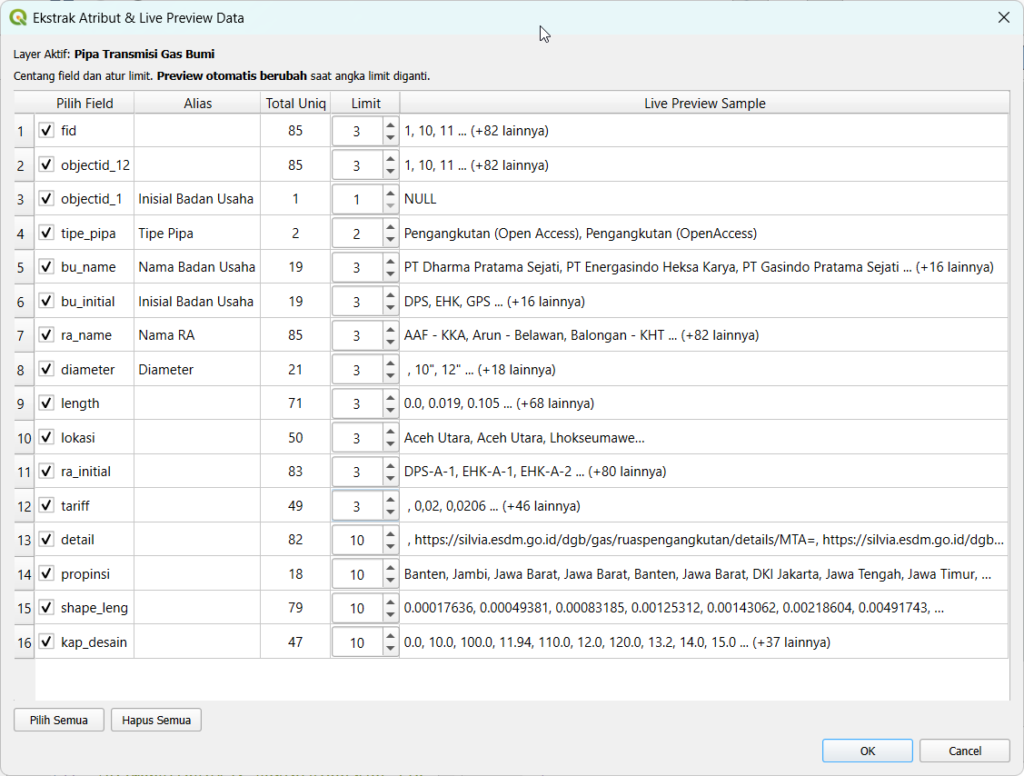Uncheck the fid field checkbox
The width and height of the screenshot is (1024, 776).
(x=46, y=131)
